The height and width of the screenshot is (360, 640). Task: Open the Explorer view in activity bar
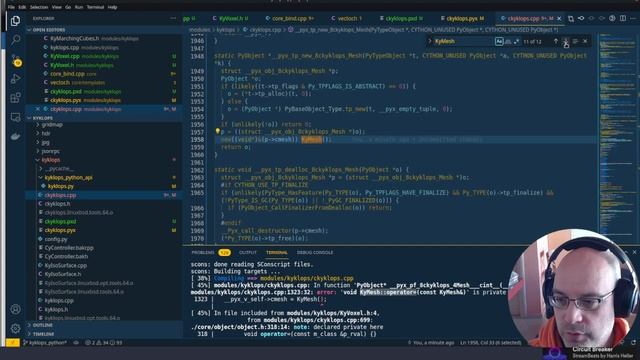16,20
